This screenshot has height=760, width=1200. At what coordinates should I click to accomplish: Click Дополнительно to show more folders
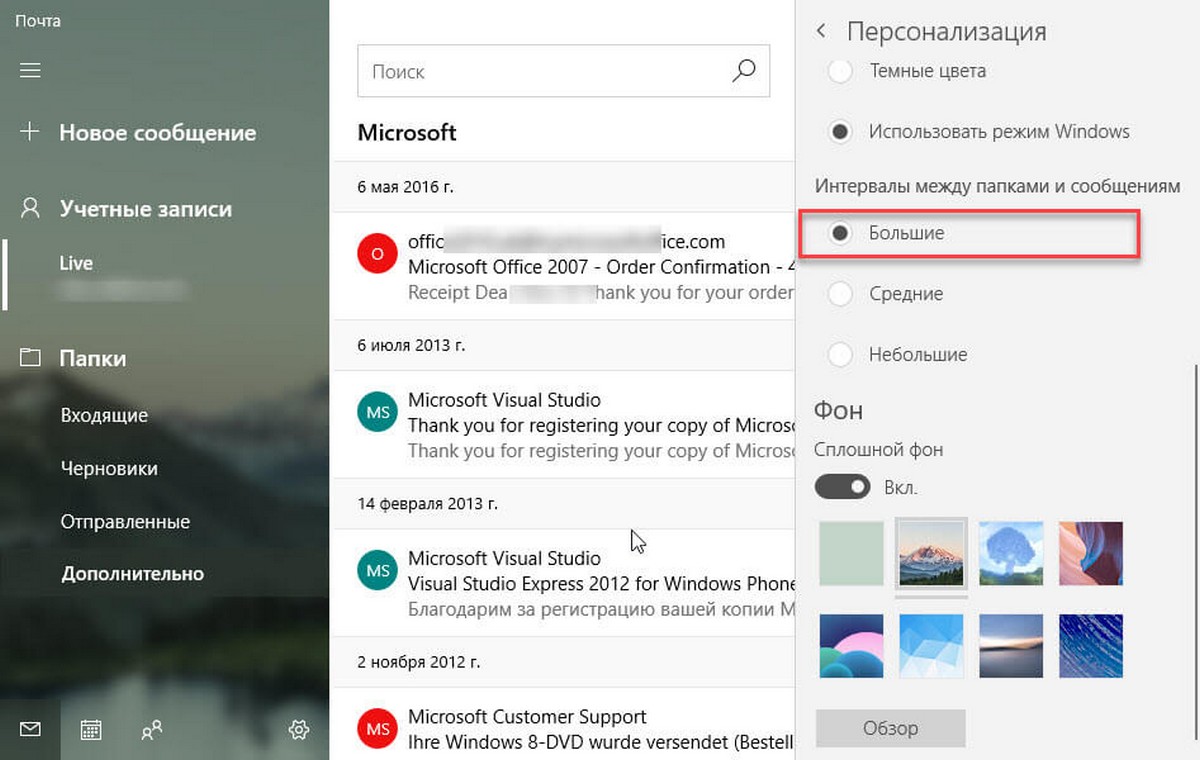tap(132, 574)
